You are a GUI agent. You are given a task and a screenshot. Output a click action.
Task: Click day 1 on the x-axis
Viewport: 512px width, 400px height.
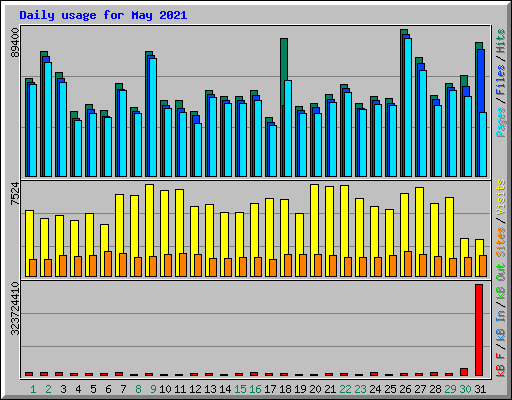[x=33, y=389]
